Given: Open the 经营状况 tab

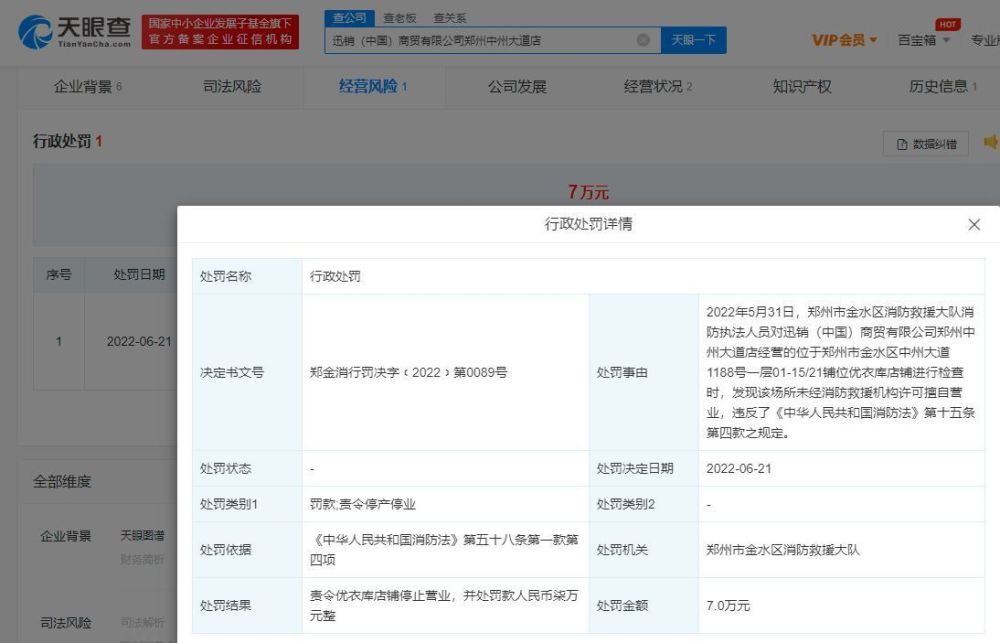Looking at the screenshot, I should click(x=658, y=86).
